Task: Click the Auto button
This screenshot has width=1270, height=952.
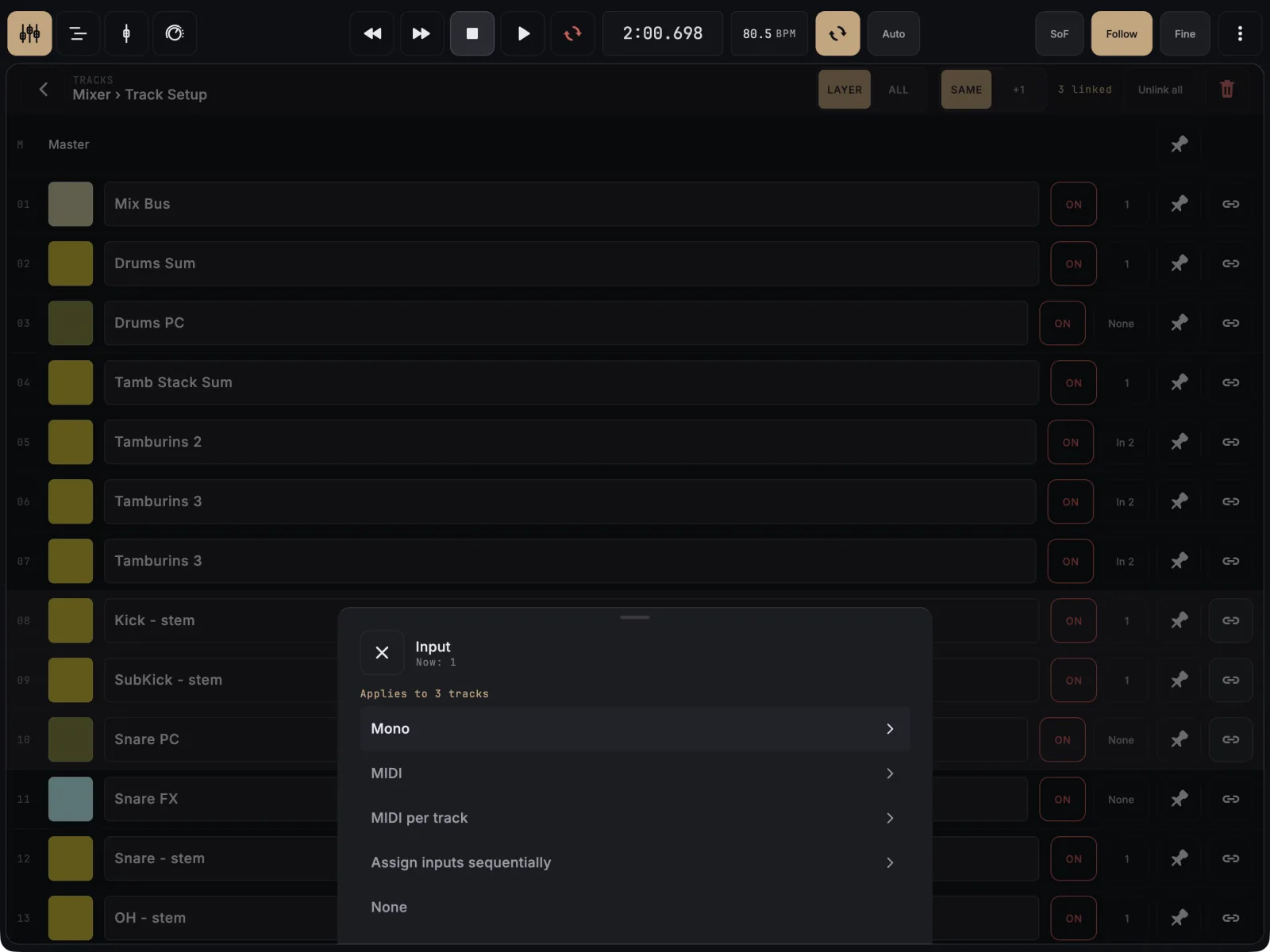Action: coord(894,33)
